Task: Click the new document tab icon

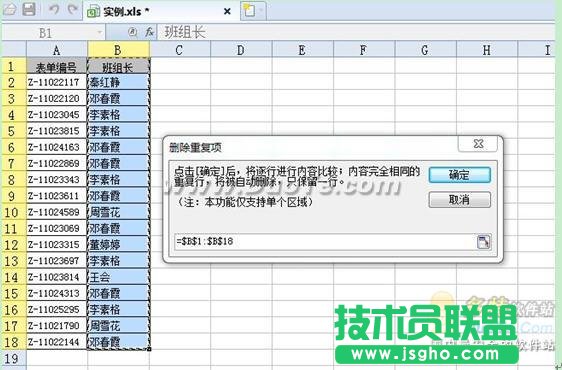Action: pyautogui.click(x=249, y=10)
